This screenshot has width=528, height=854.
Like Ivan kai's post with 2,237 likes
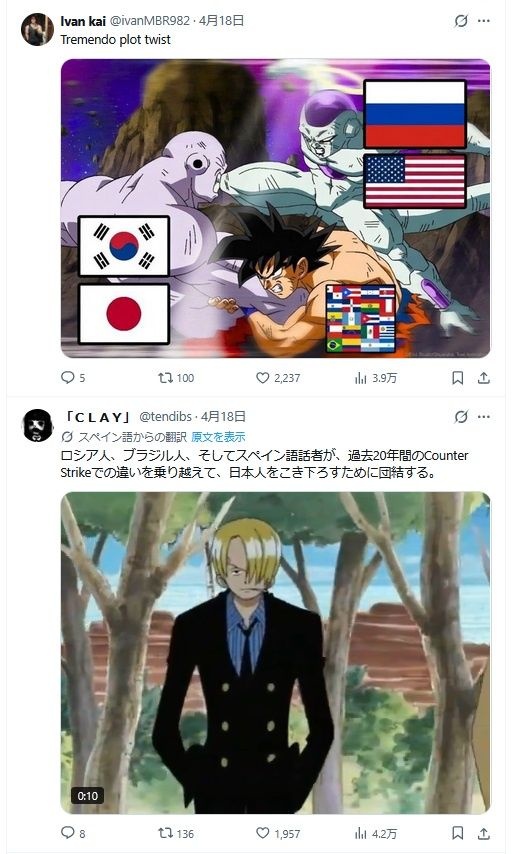coord(278,377)
